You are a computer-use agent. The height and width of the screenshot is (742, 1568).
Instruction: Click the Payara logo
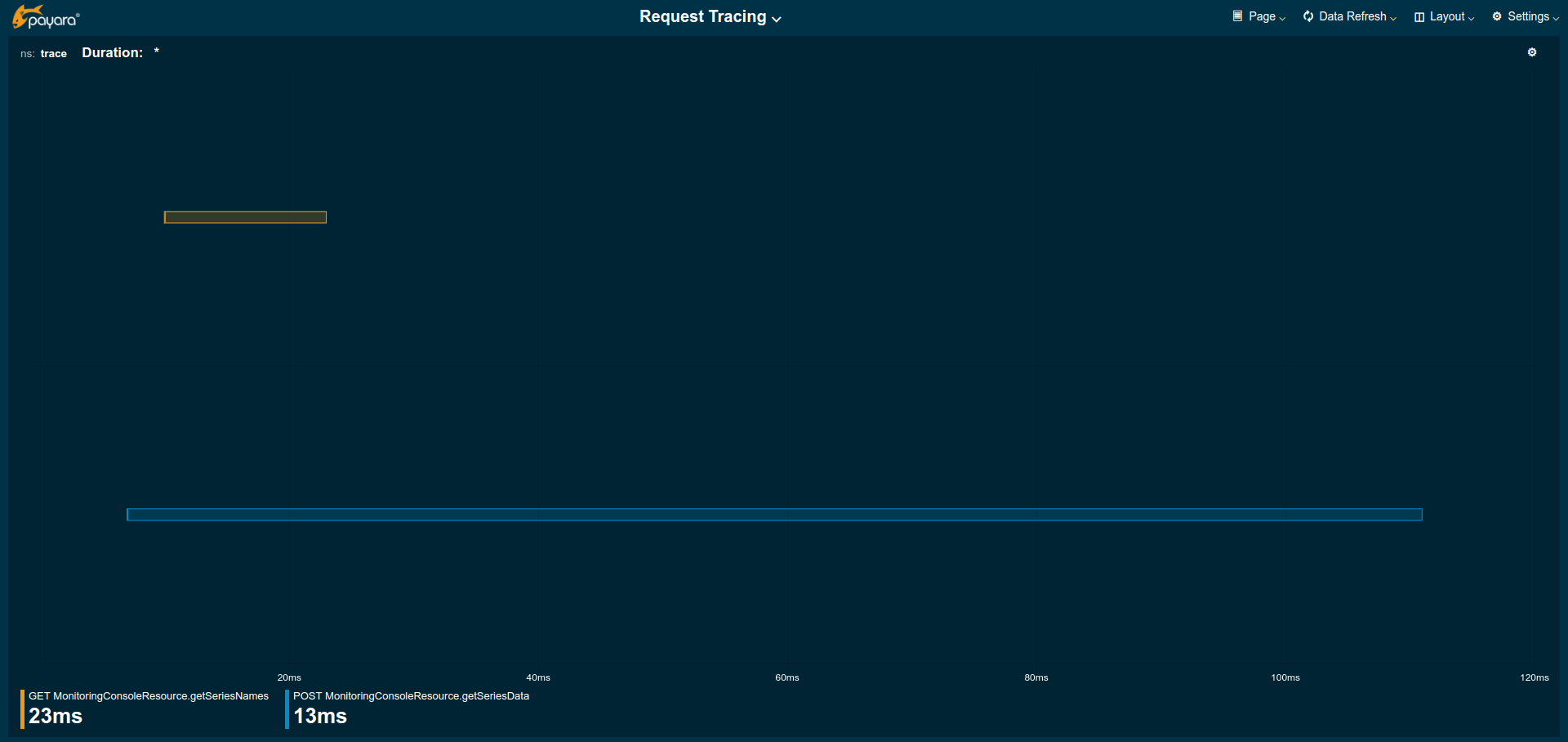point(46,17)
